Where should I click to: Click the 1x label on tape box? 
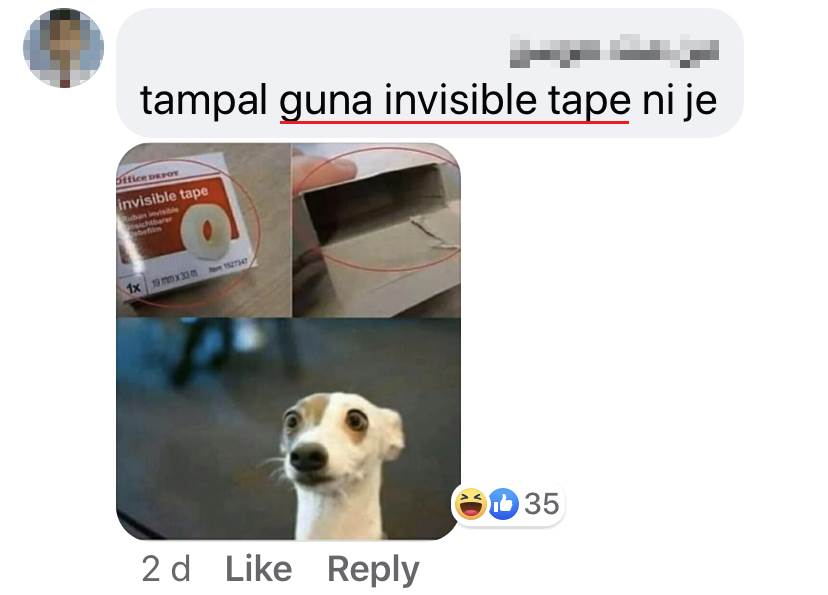[134, 288]
